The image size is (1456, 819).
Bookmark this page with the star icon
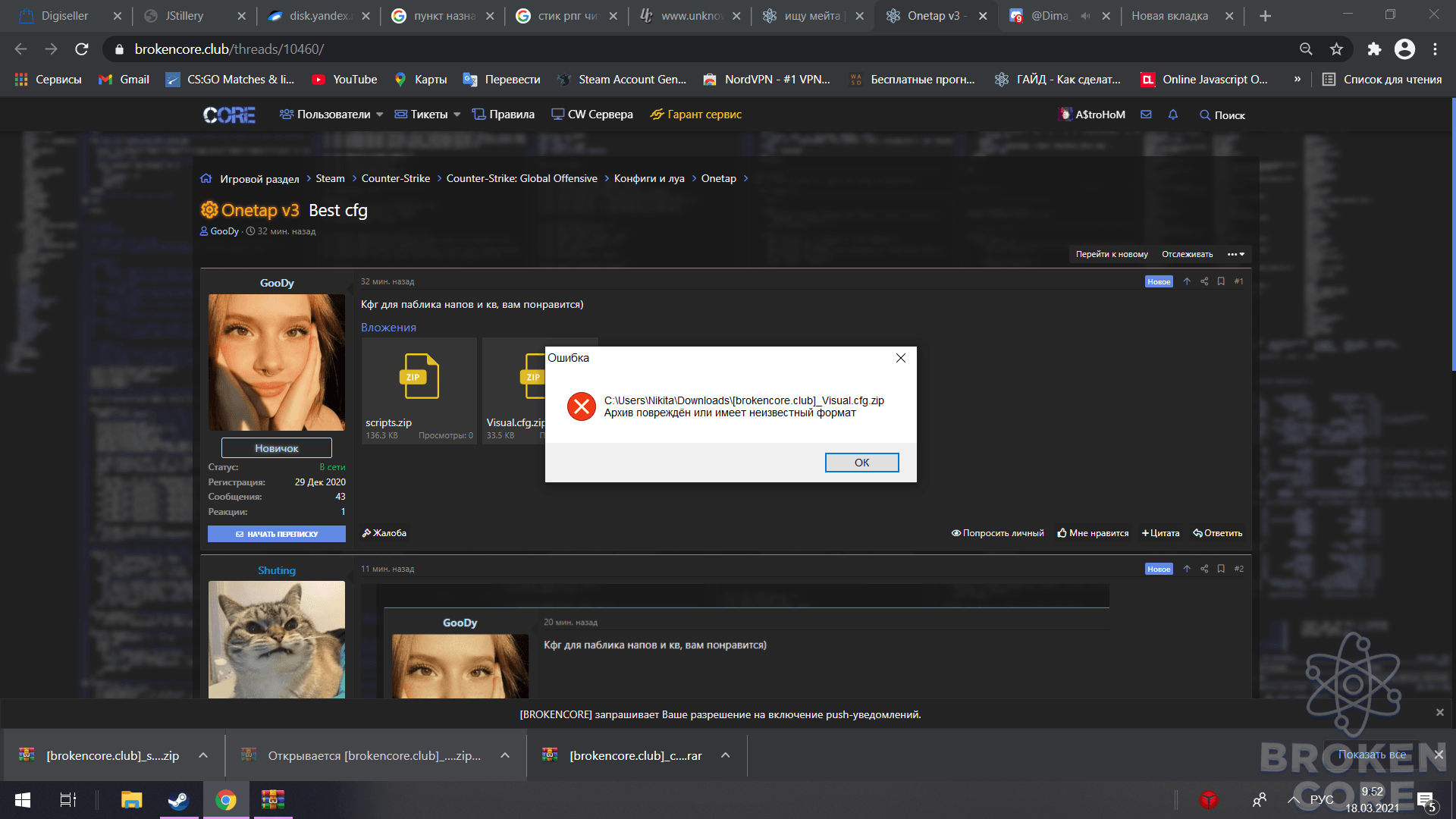1336,49
